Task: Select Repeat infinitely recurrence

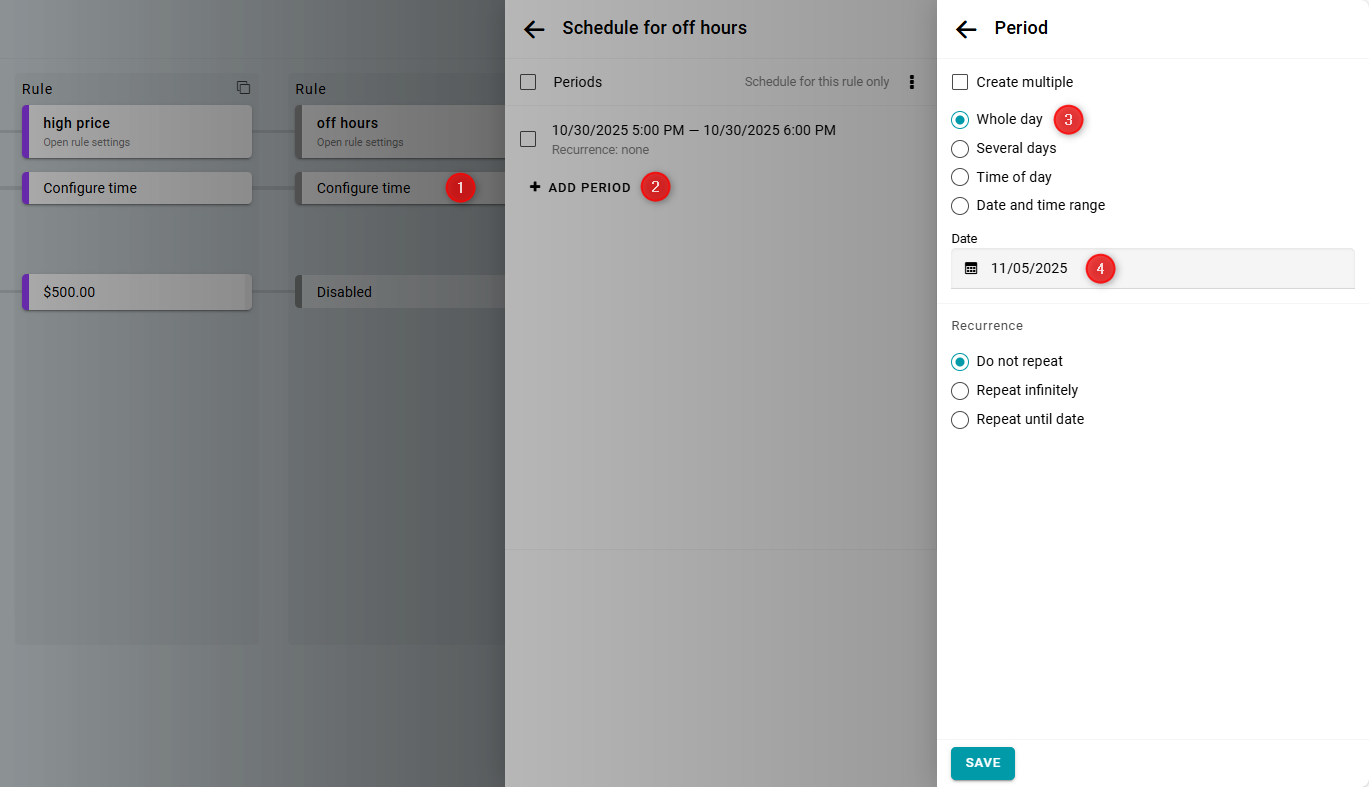Action: tap(960, 391)
